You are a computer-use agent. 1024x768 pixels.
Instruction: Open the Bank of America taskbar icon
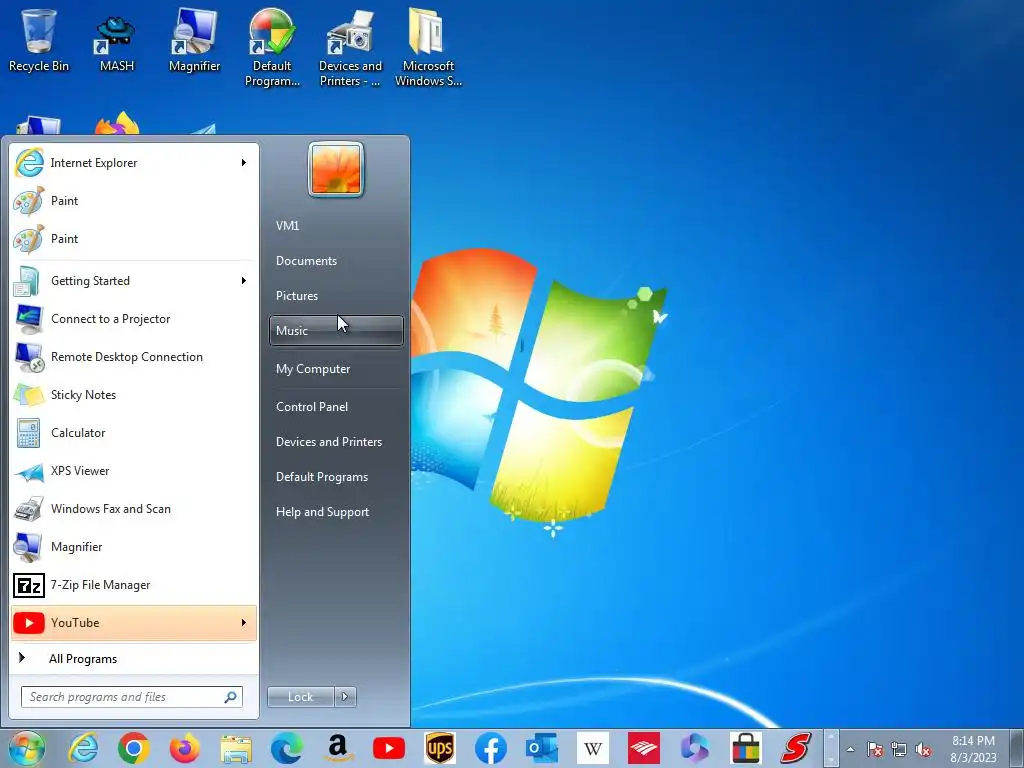[643, 748]
